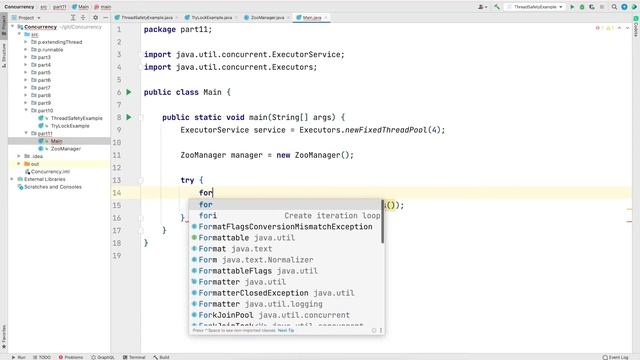The image size is (640, 360).
Task: Select Formattable java.util suggestion
Action: coord(286,238)
